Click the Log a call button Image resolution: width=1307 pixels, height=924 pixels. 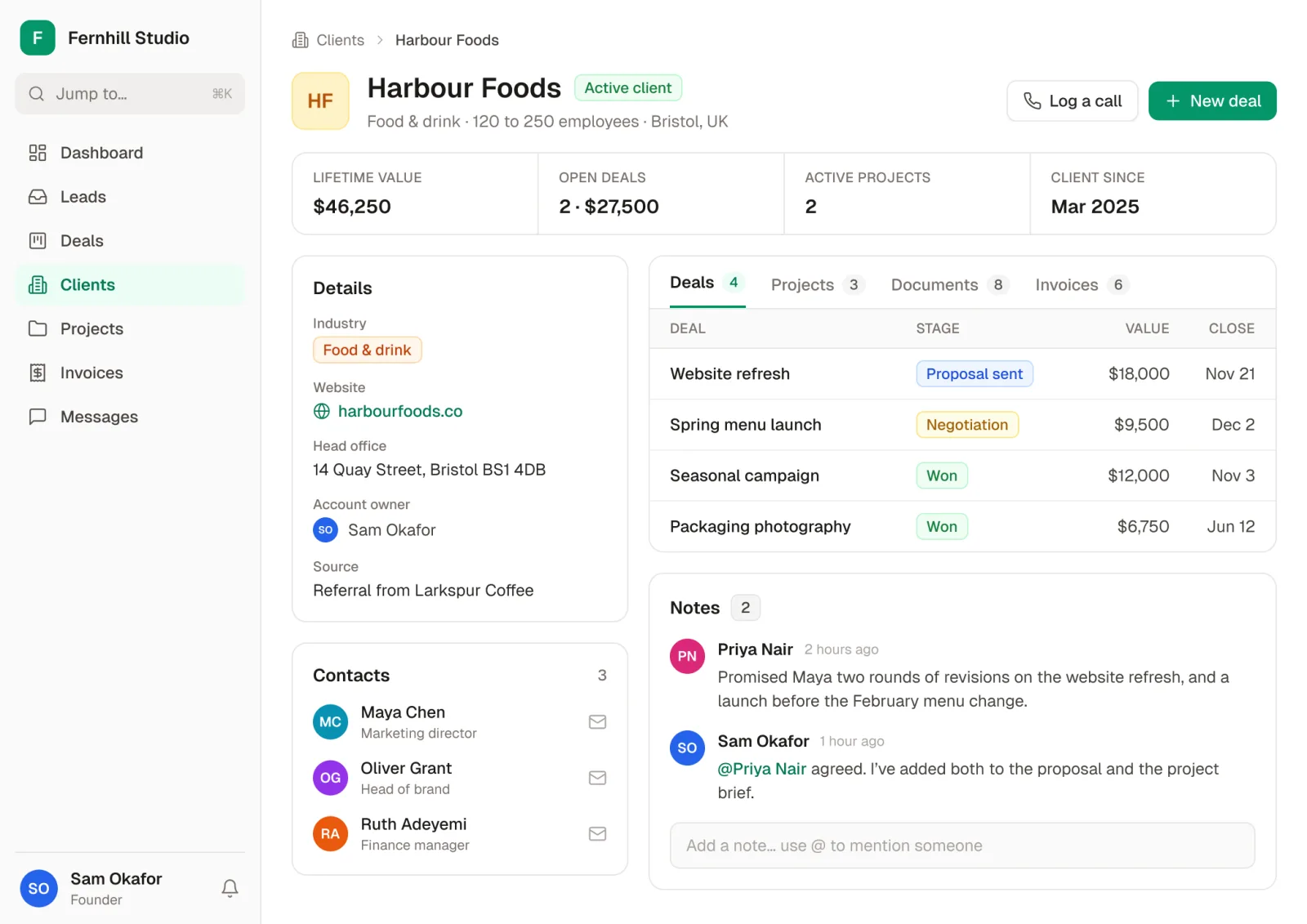point(1072,101)
